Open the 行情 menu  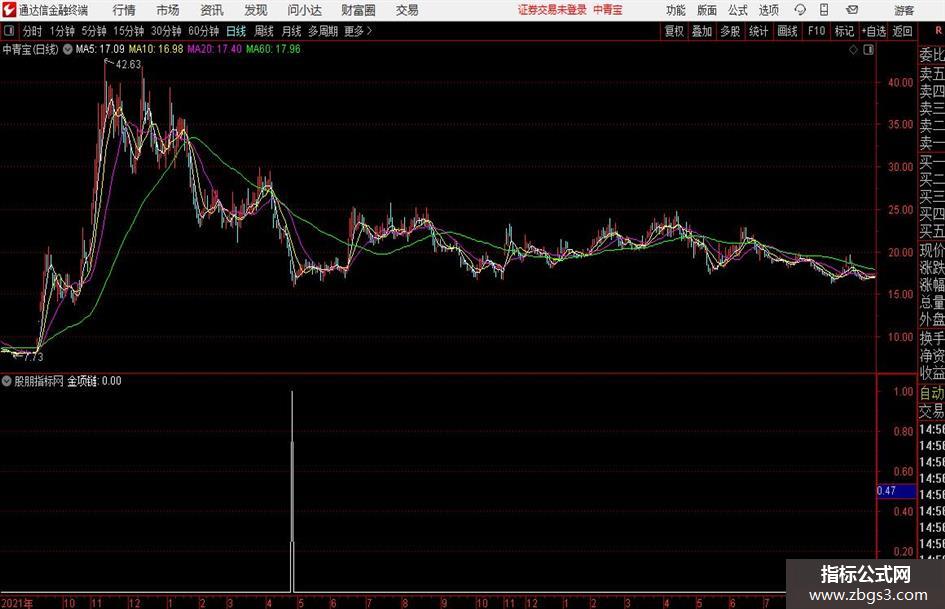[124, 10]
